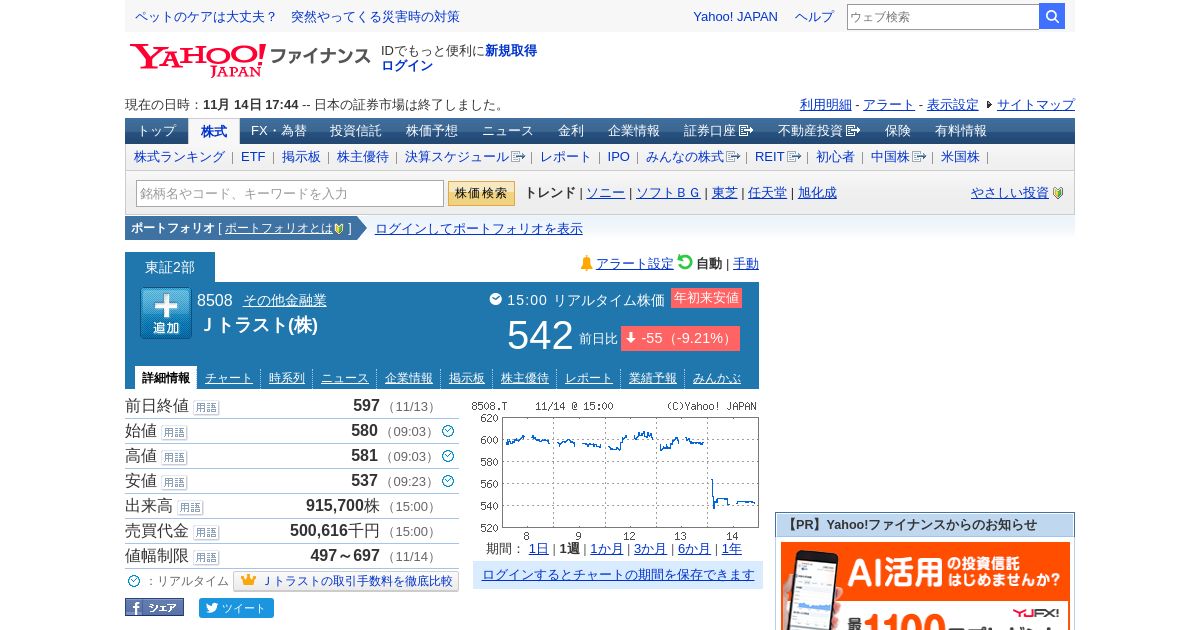This screenshot has width=1200, height=630.
Task: Click the Yahoo! Japan Finance logo
Action: pos(250,59)
